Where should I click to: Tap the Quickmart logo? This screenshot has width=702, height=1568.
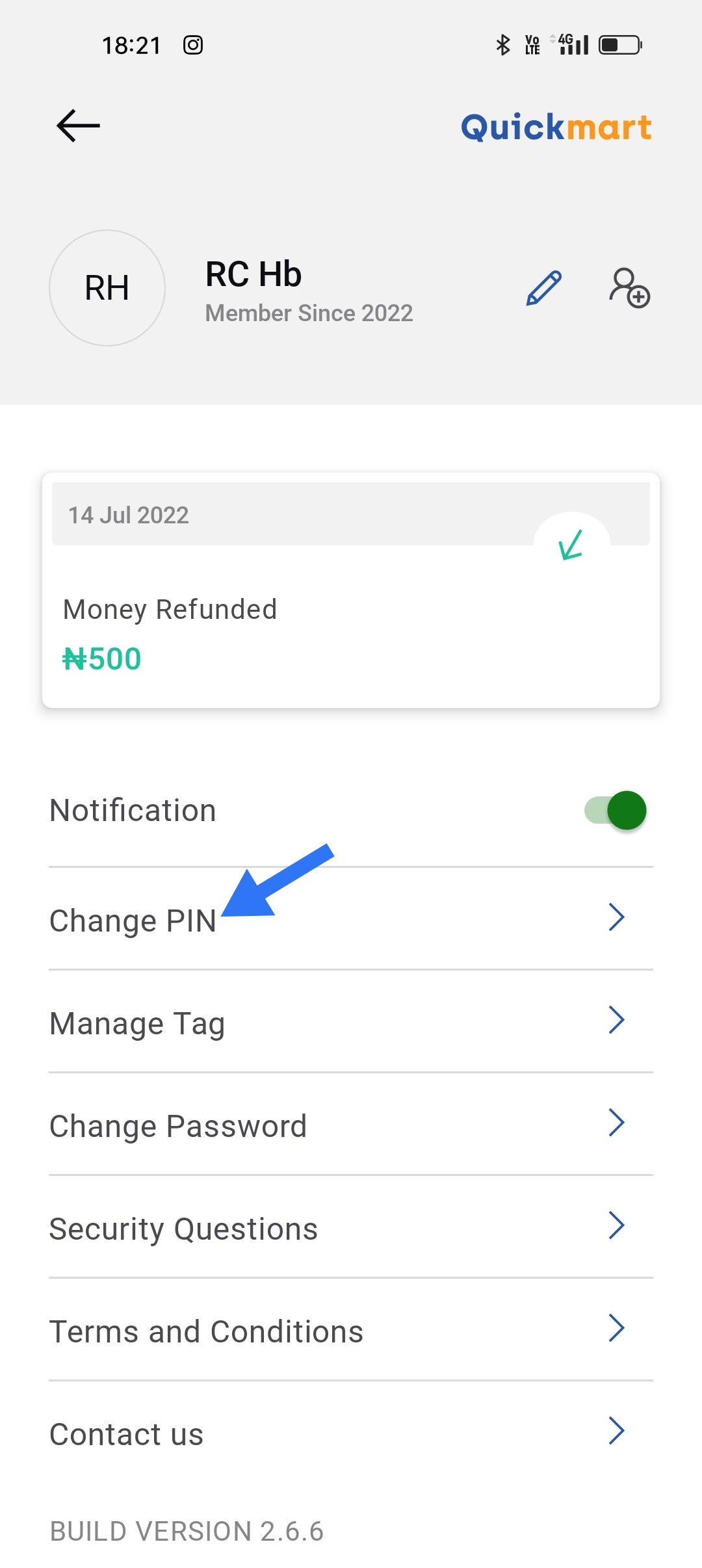click(556, 127)
